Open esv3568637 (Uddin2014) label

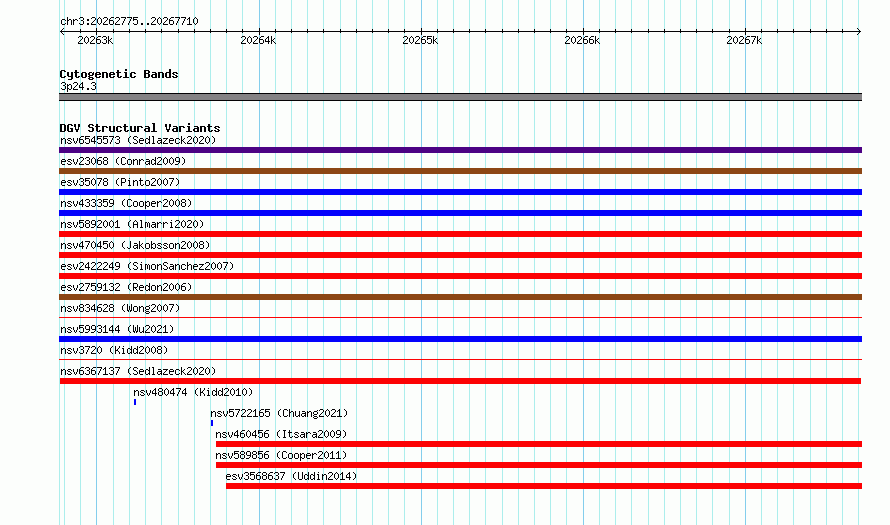291,476
